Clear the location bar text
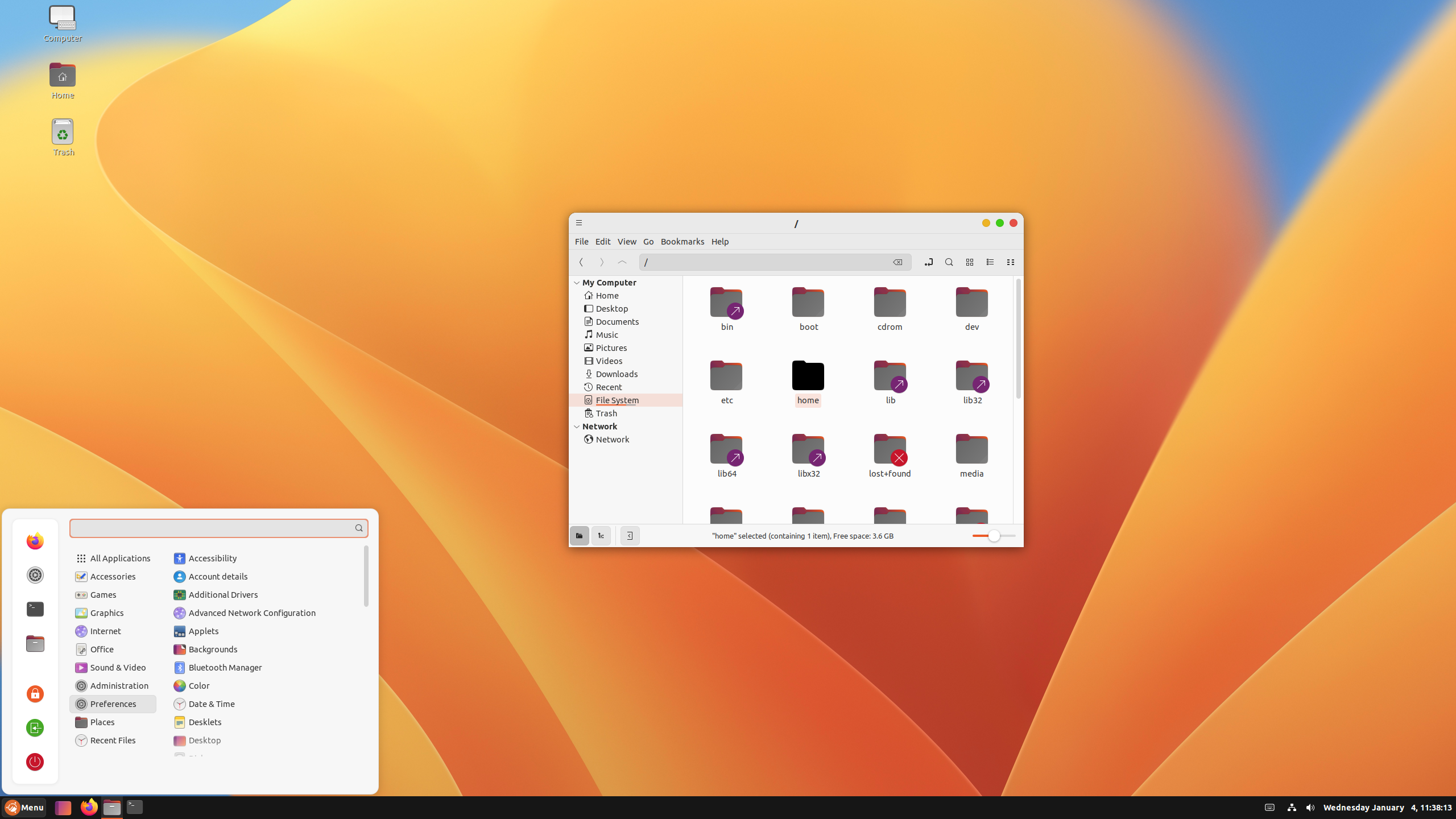The image size is (1456, 819). 897,262
